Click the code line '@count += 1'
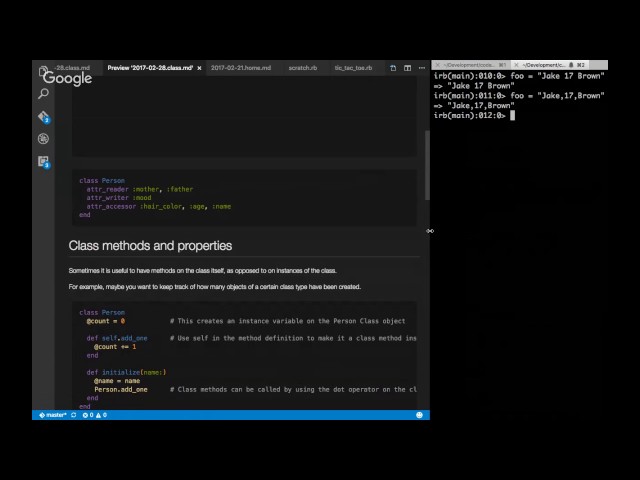The height and width of the screenshot is (480, 640). pos(115,347)
